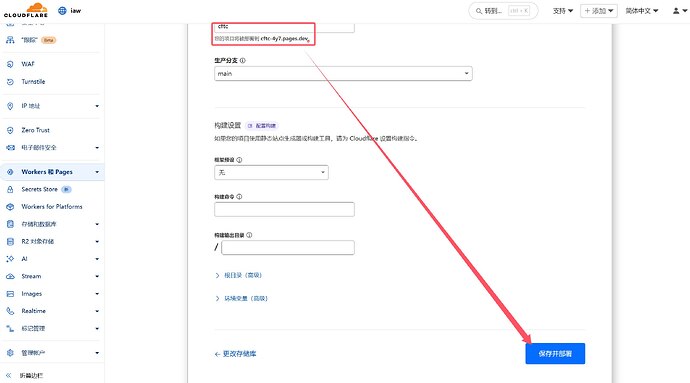Click the Images picture icon
690x383 pixels.
click(10, 294)
